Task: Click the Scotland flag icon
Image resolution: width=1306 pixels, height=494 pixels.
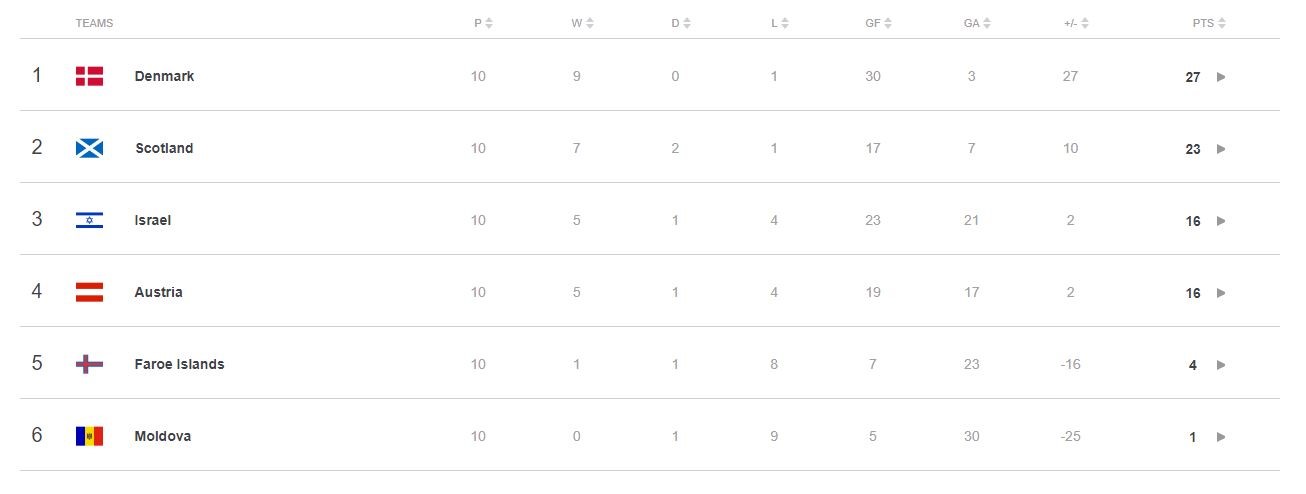Action: [89, 148]
